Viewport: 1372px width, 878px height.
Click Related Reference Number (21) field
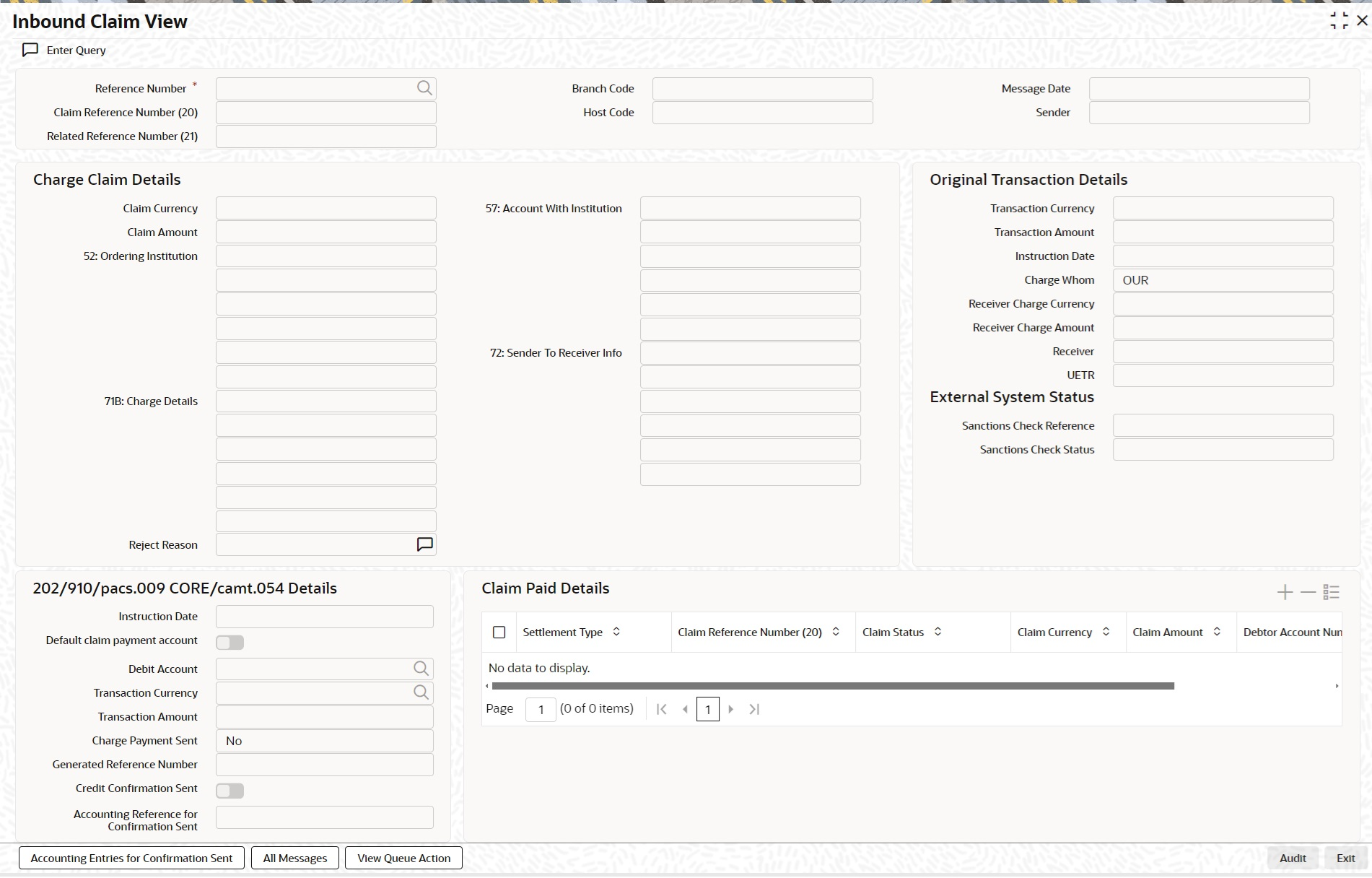pyautogui.click(x=326, y=136)
